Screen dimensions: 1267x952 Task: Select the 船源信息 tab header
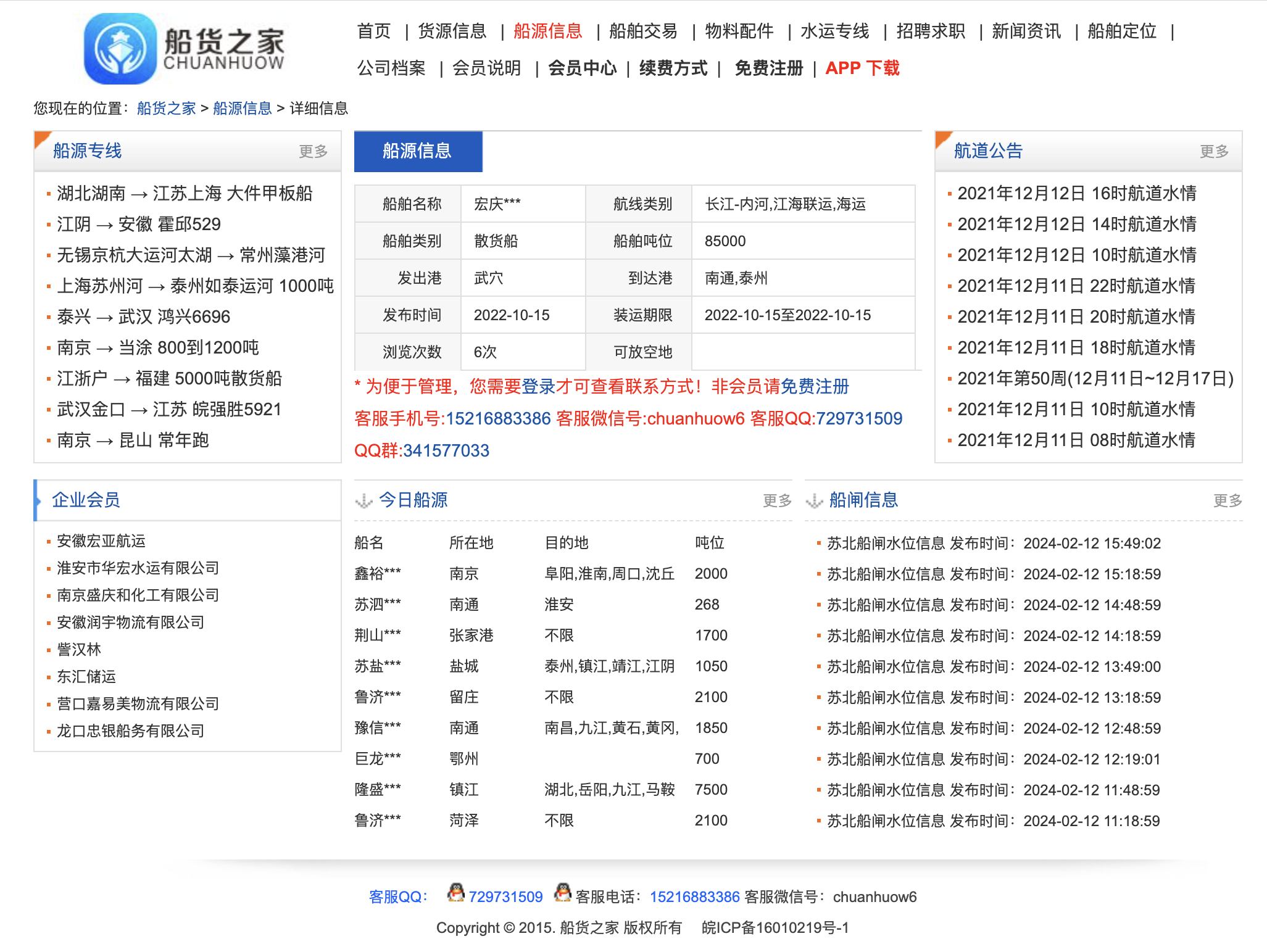pyautogui.click(x=418, y=151)
